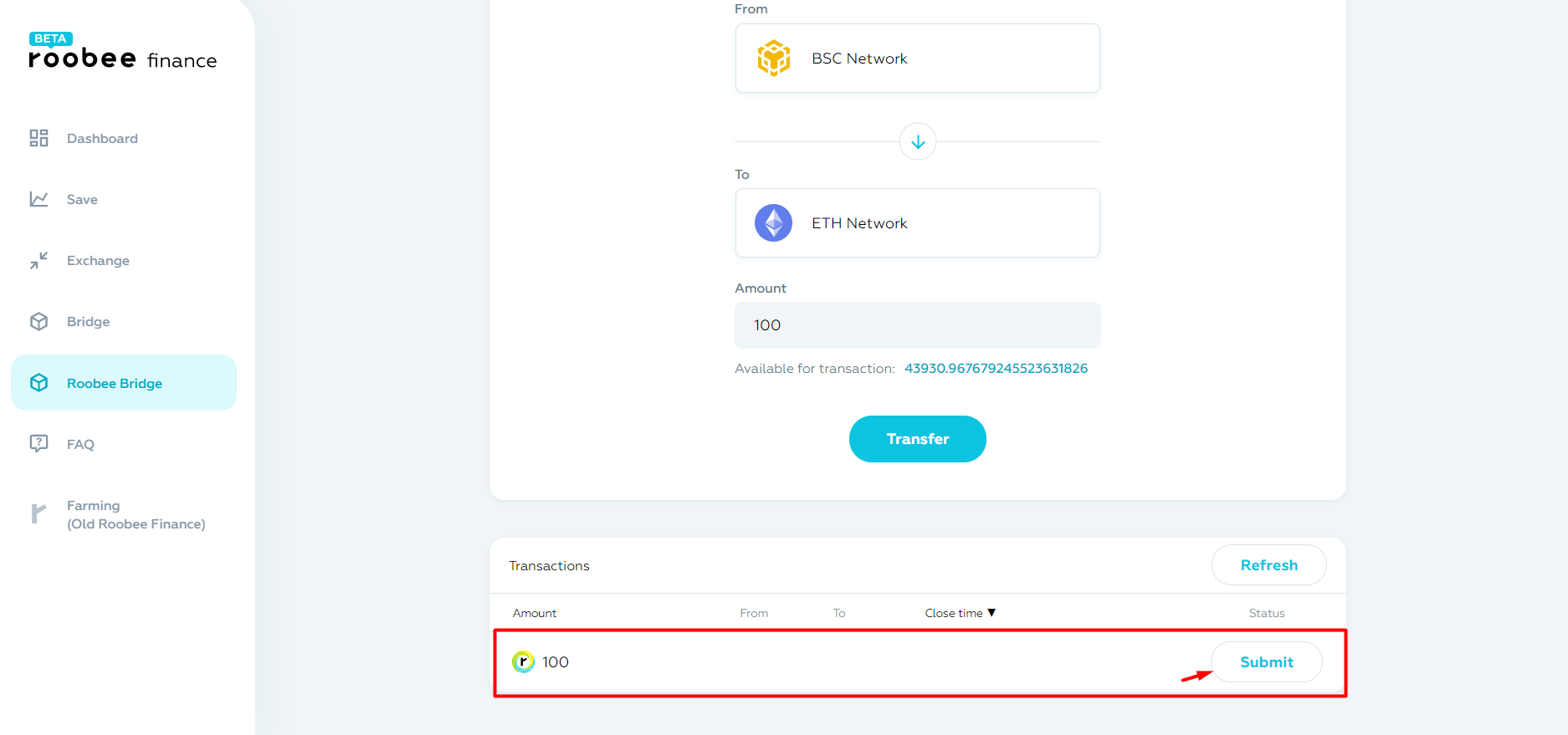This screenshot has width=1568, height=735.
Task: Click the Save chart icon
Action: coord(38,199)
